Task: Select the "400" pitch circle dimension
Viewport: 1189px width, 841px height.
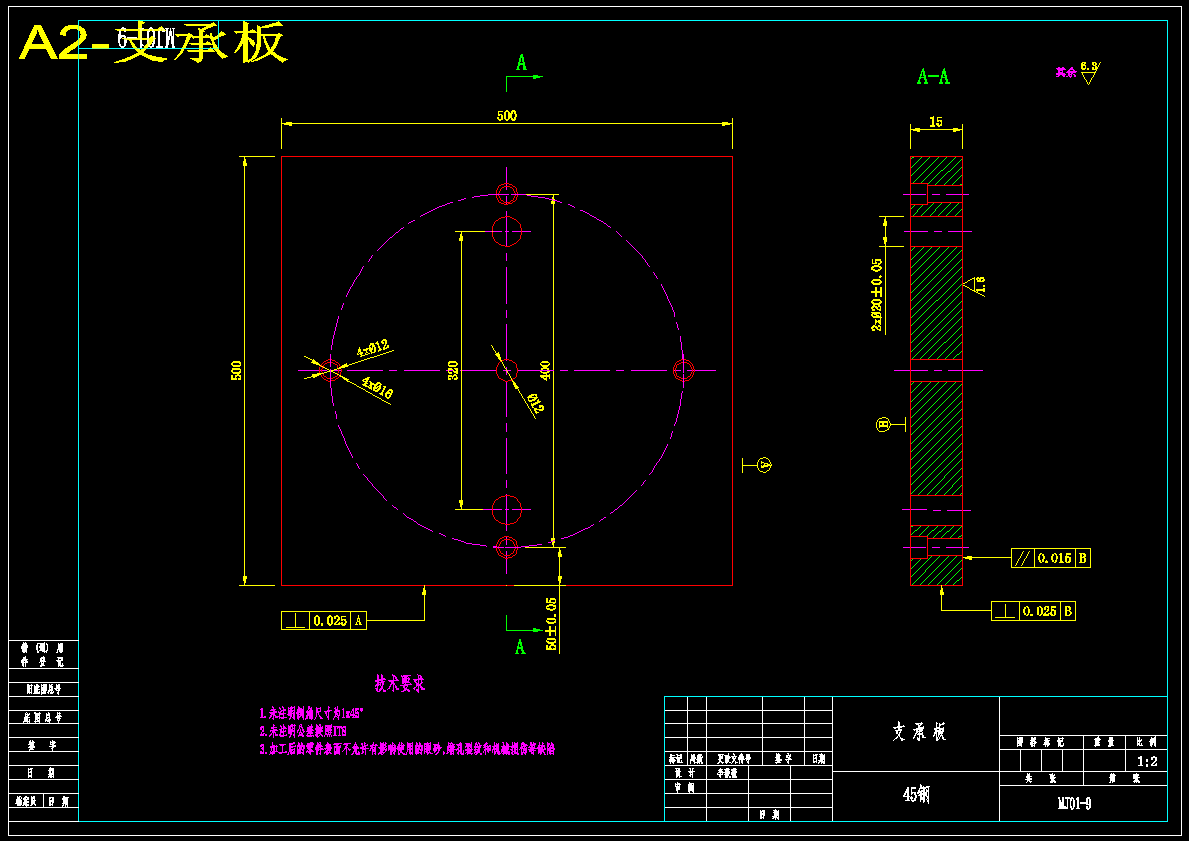Action: pos(544,370)
